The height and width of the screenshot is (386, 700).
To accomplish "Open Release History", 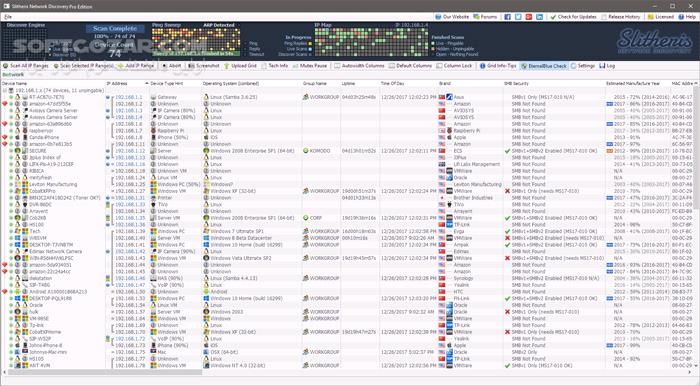I will (621, 17).
